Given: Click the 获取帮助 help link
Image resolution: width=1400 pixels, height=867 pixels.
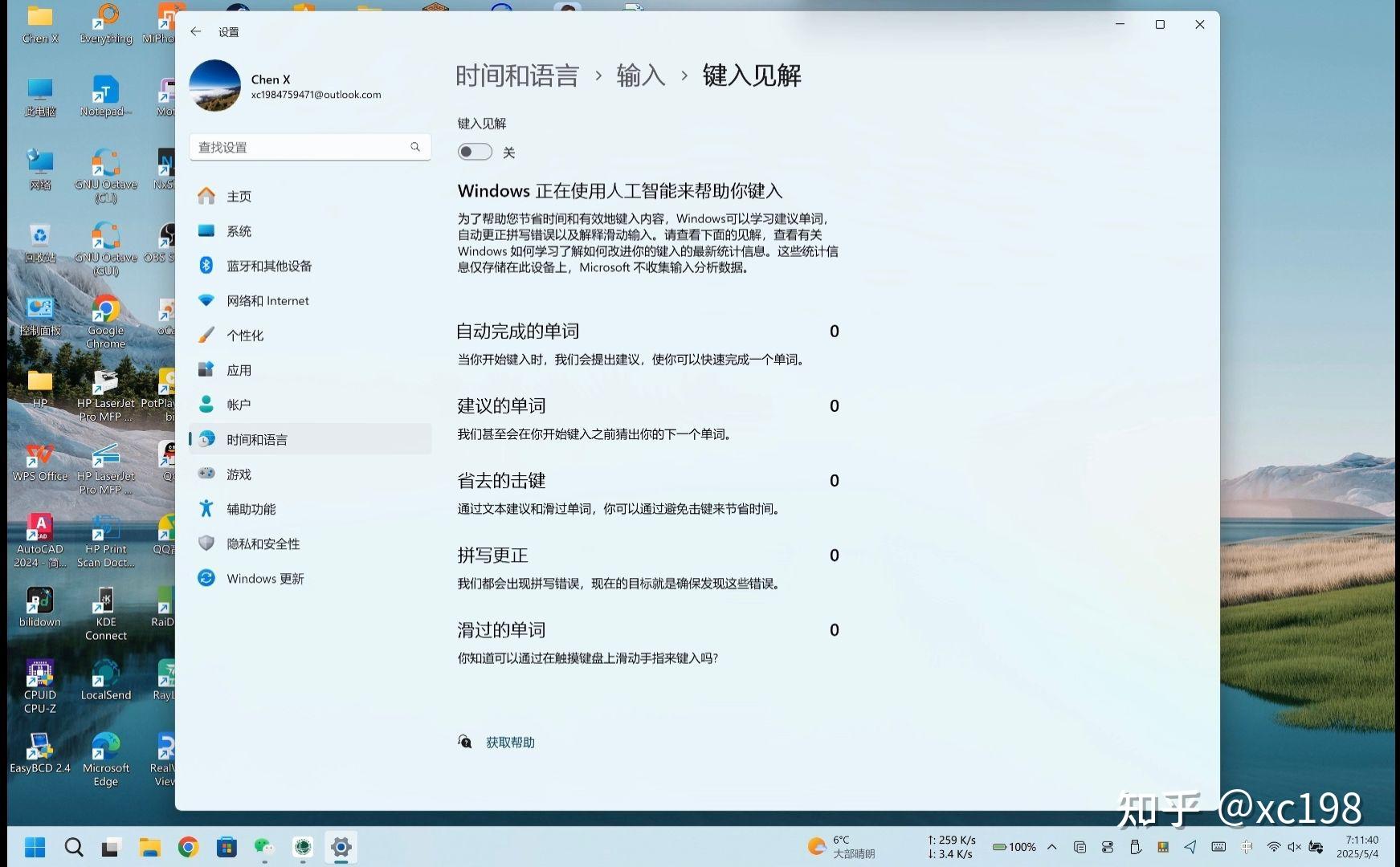Looking at the screenshot, I should point(509,742).
